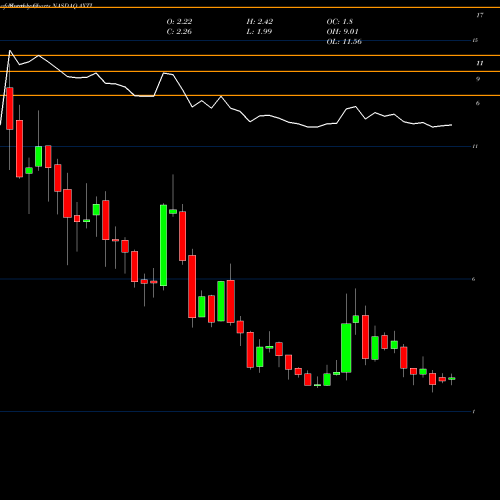Click the tallest green candlestick in the chart

163,245
